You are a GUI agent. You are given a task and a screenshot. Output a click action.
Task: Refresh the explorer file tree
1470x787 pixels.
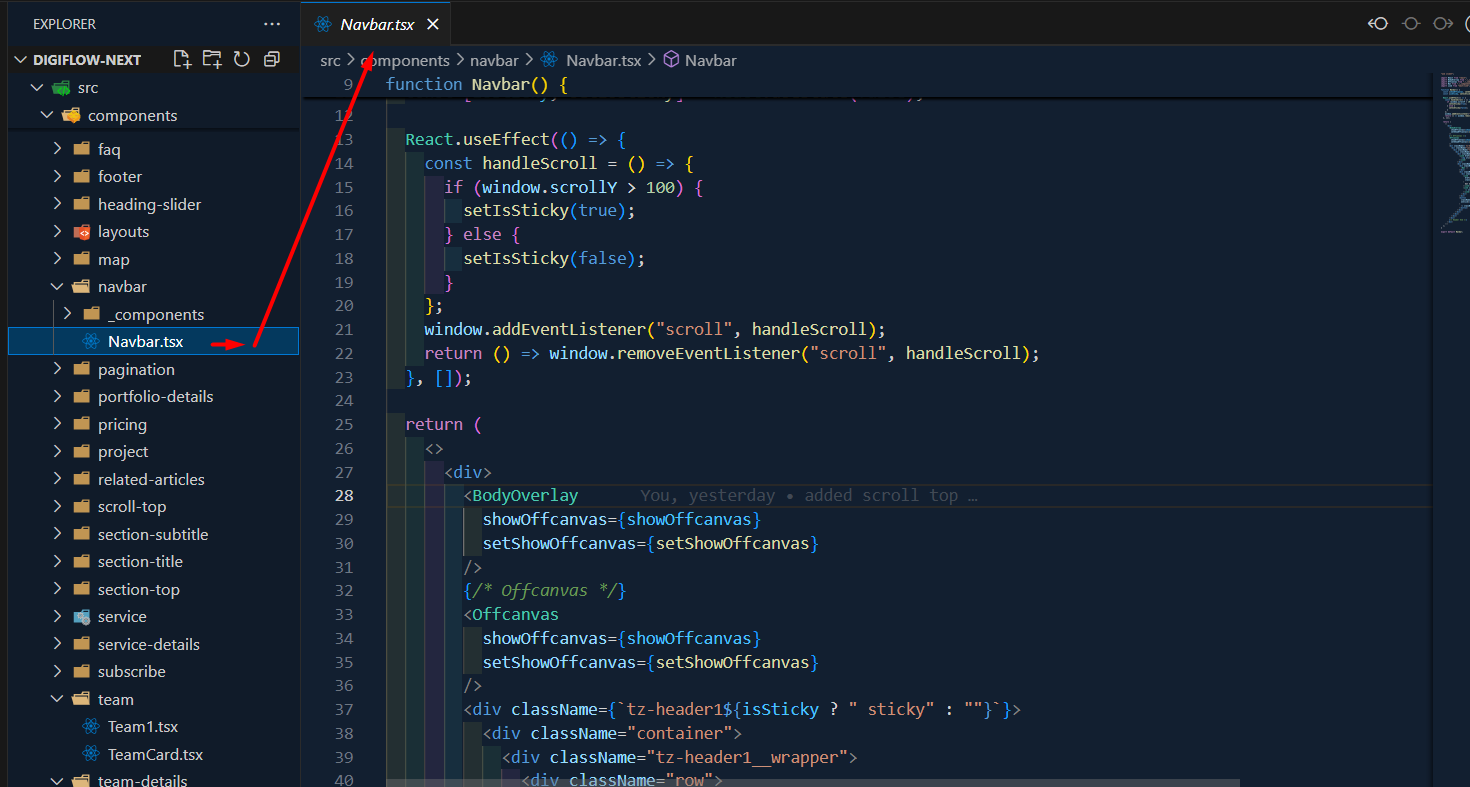pos(242,59)
